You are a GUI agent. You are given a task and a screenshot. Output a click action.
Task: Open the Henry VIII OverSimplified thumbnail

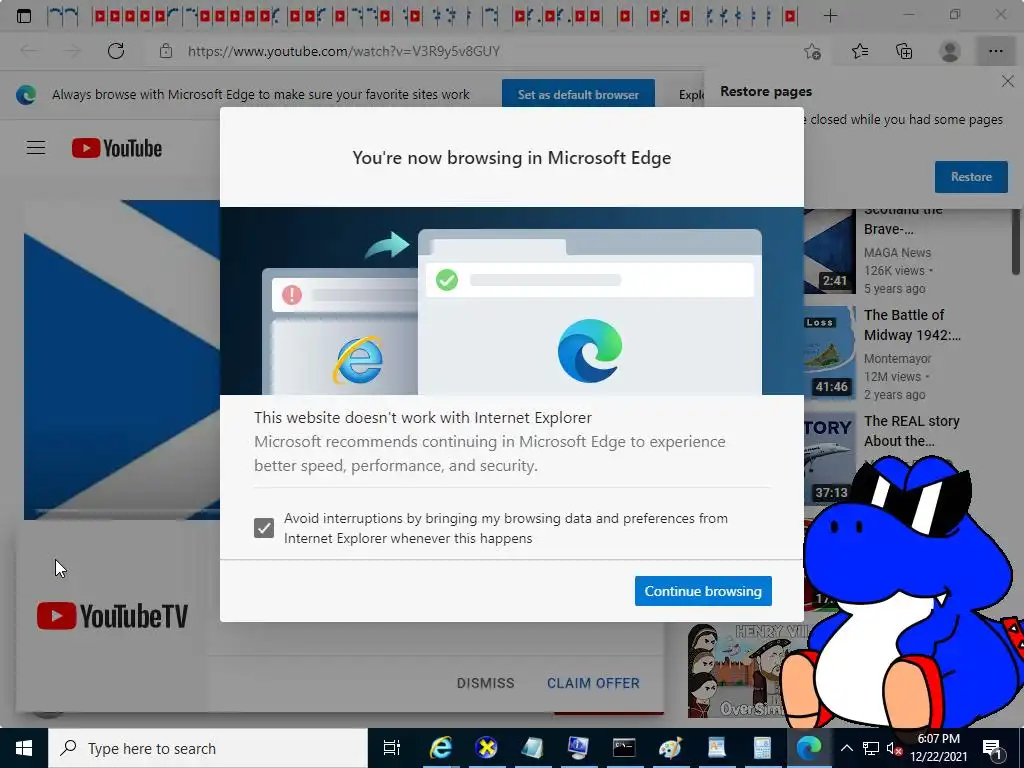(x=738, y=671)
